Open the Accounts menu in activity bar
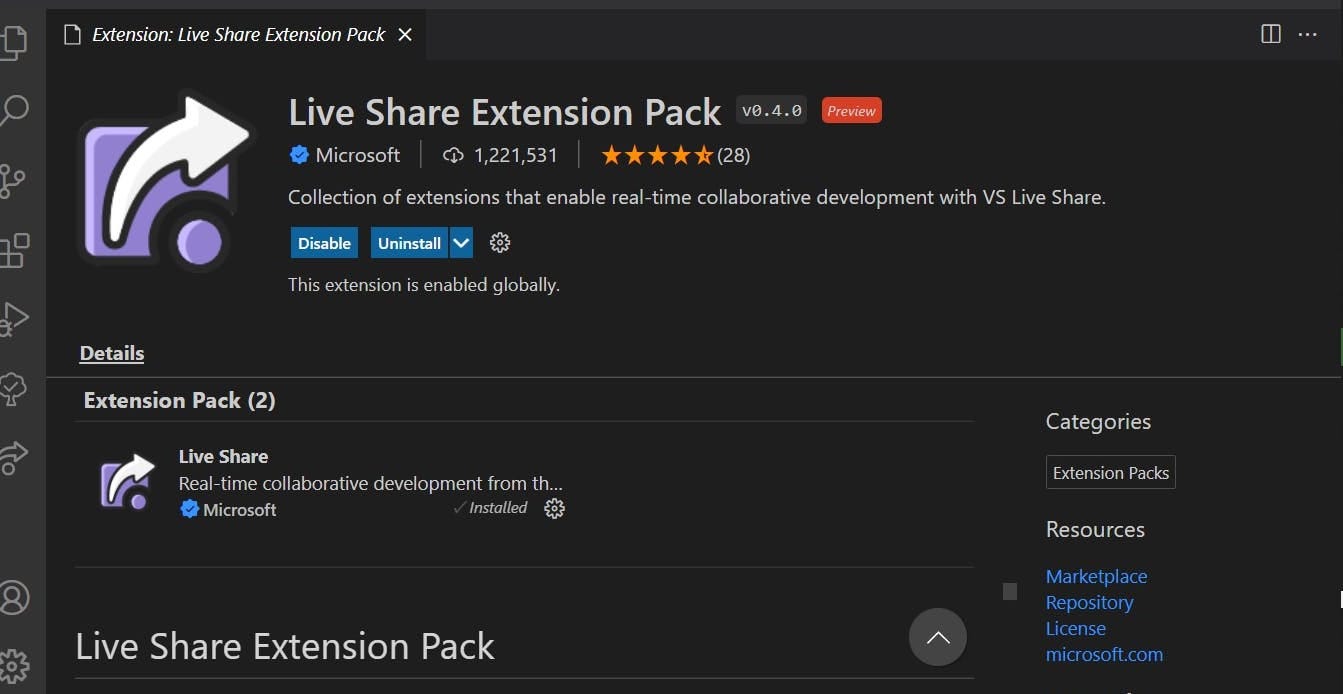Screen dimensions: 1343x694 [x=15, y=597]
